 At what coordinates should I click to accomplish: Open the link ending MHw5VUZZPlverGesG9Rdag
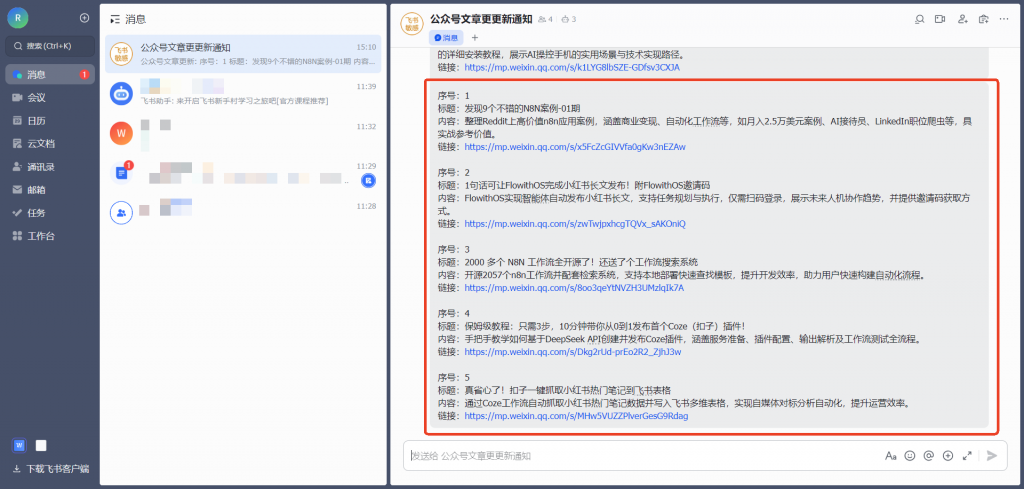[576, 416]
